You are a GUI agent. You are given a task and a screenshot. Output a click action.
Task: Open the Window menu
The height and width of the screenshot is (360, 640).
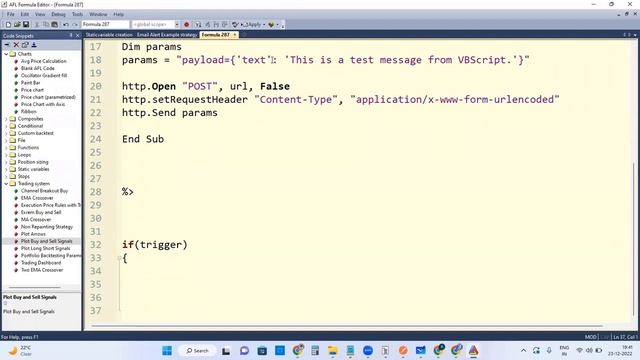pyautogui.click(x=98, y=14)
